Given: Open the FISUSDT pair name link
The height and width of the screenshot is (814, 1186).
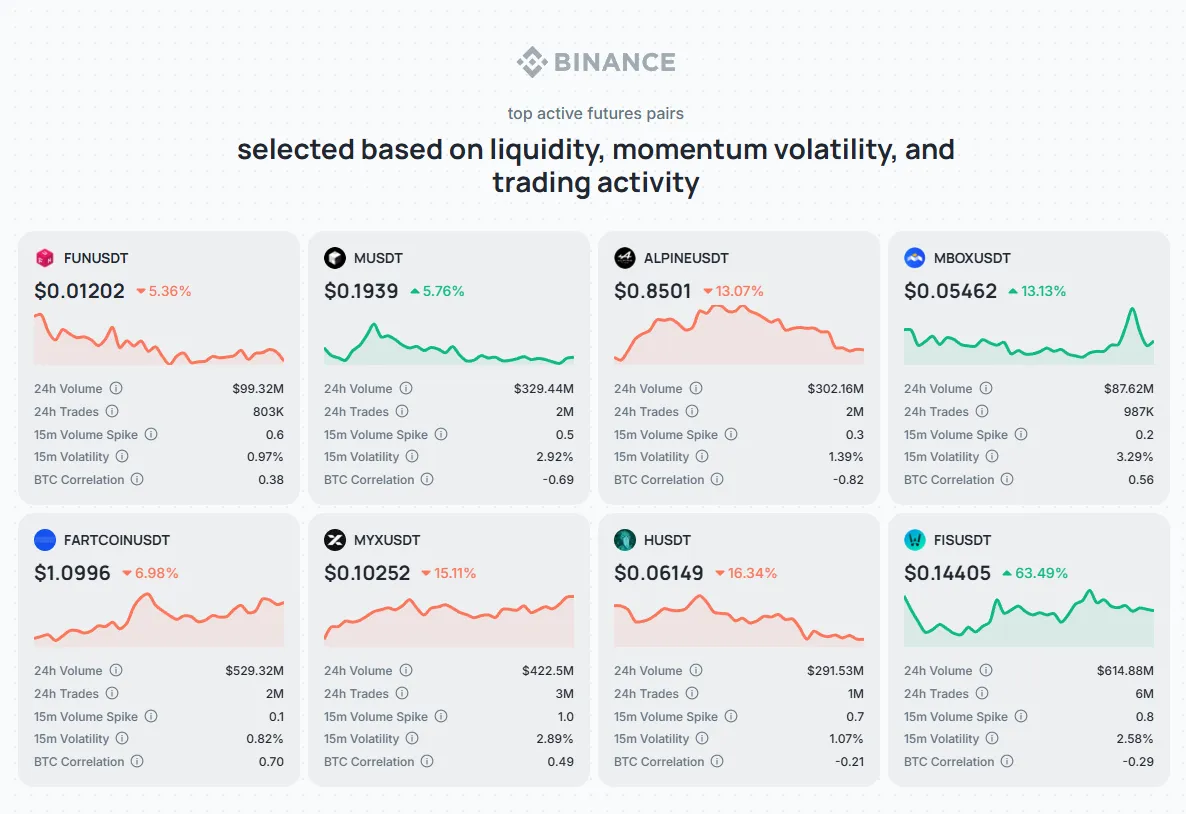Looking at the screenshot, I should tap(962, 540).
